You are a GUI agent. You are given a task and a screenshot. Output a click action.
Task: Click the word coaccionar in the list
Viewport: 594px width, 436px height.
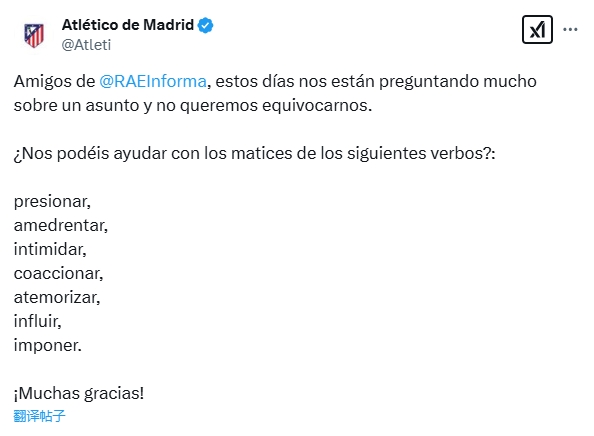click(58, 273)
